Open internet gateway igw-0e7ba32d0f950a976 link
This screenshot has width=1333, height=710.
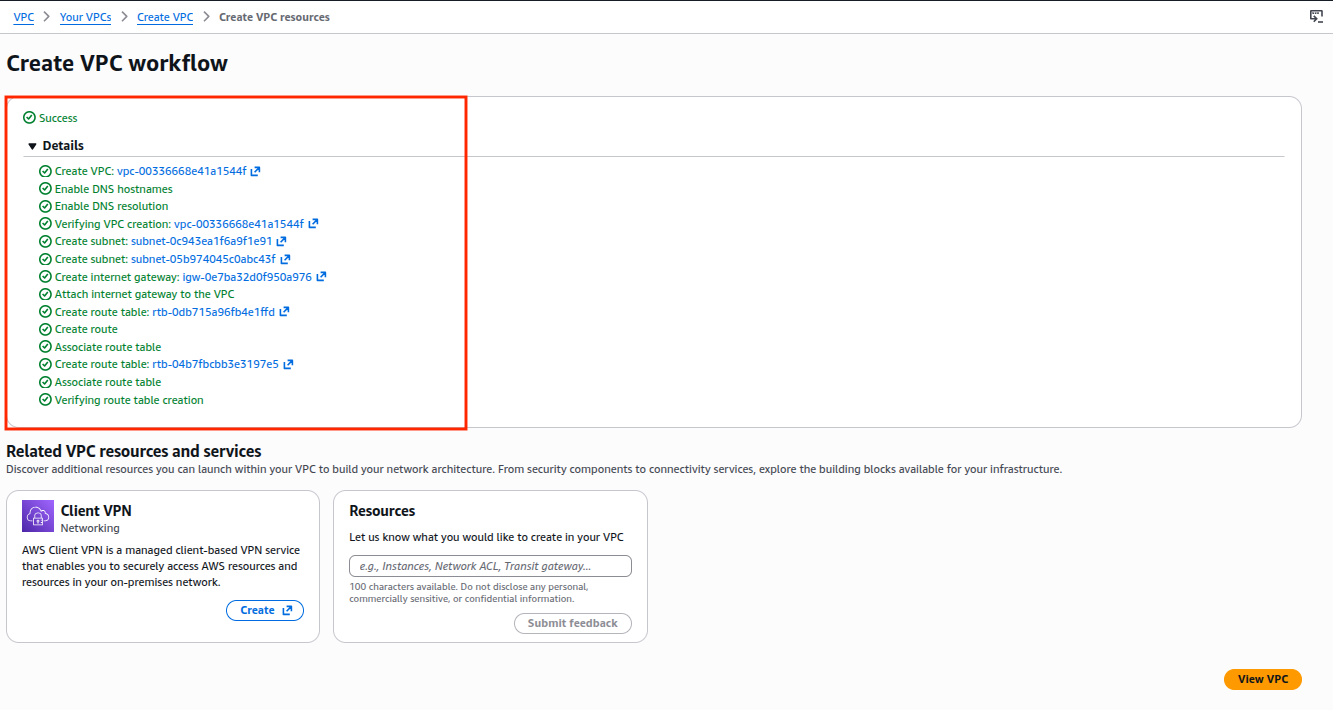247,277
